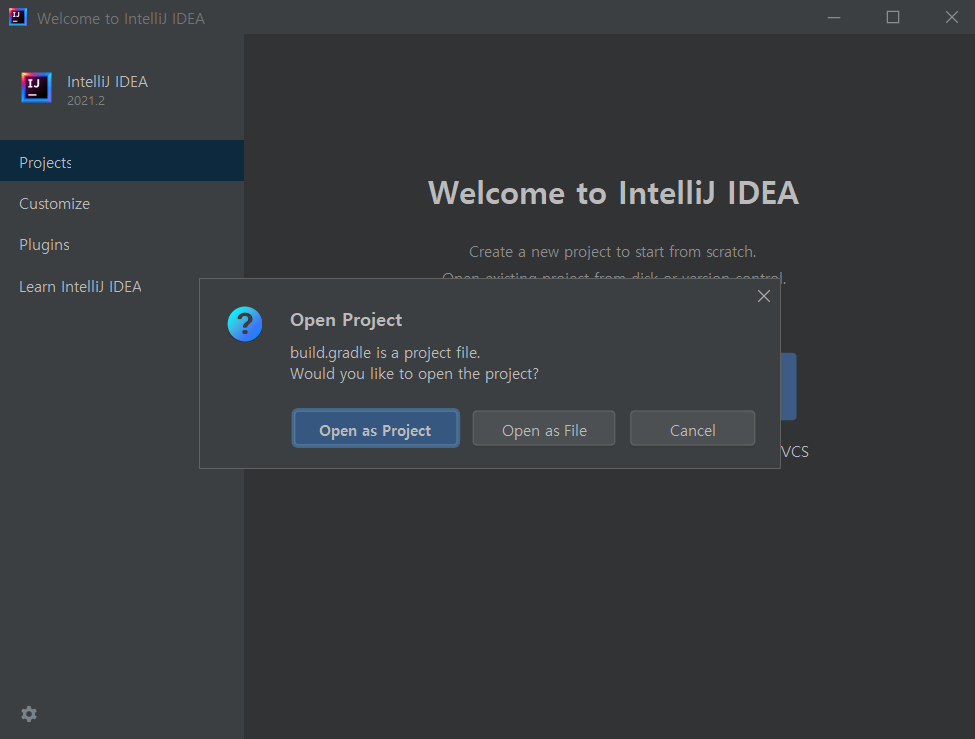Minimize the IntelliJ IDEA welcome window
This screenshot has height=739, width=975.
tap(834, 17)
